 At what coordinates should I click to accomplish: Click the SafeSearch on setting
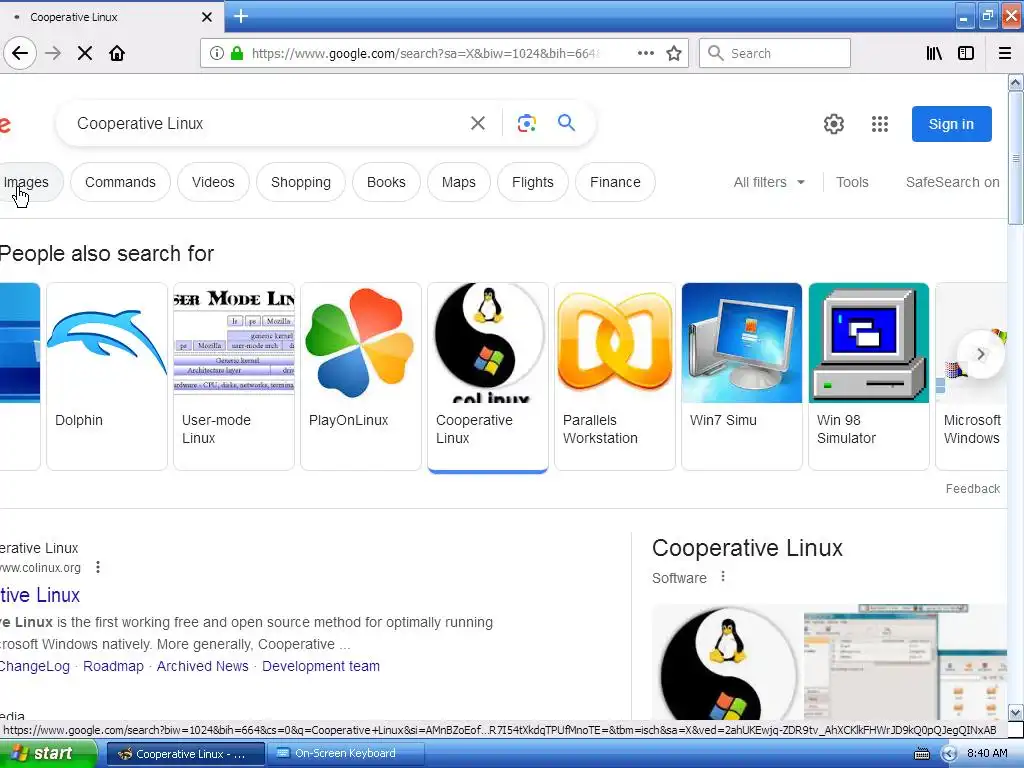click(x=952, y=182)
